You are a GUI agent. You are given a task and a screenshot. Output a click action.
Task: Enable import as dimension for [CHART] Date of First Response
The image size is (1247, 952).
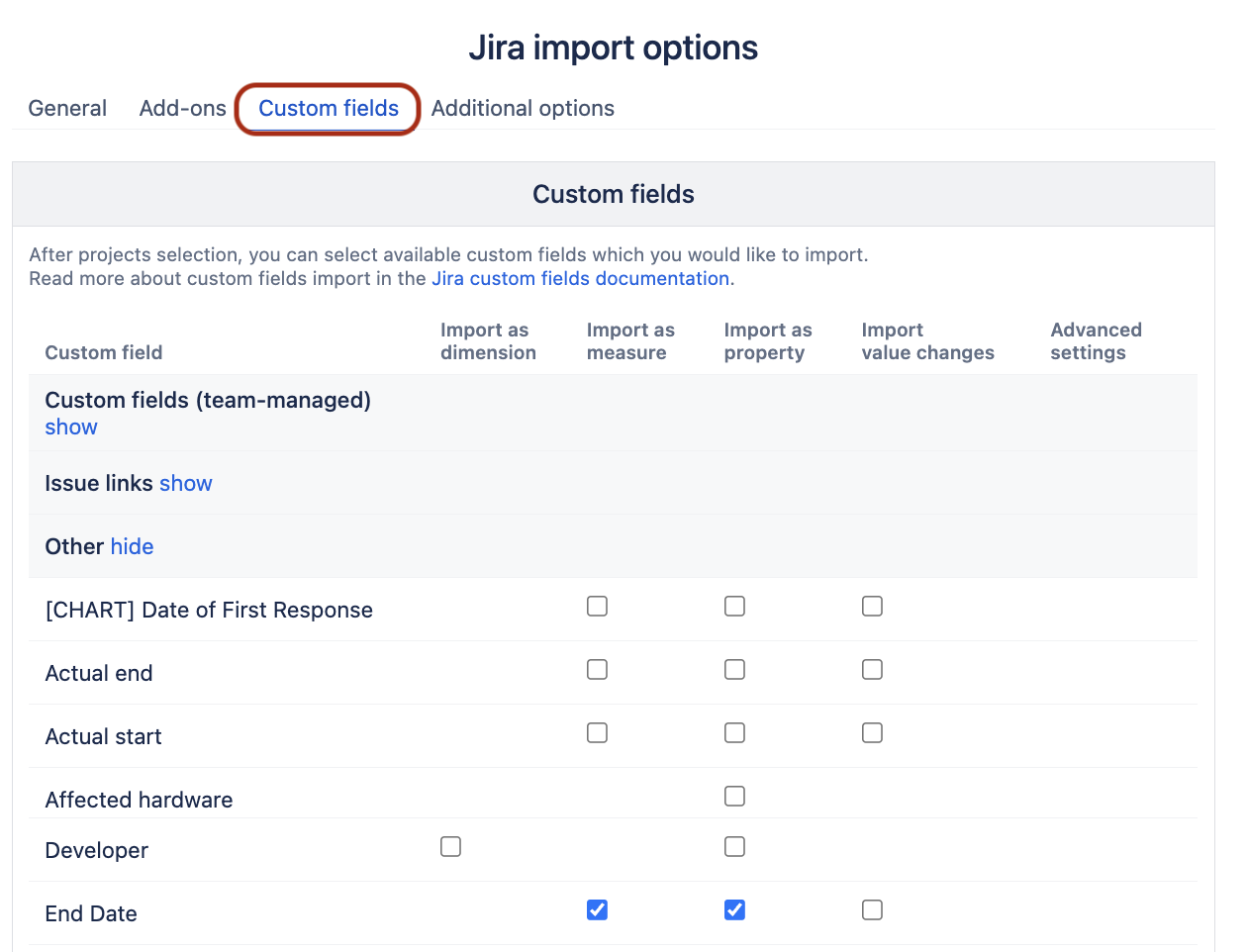597,606
